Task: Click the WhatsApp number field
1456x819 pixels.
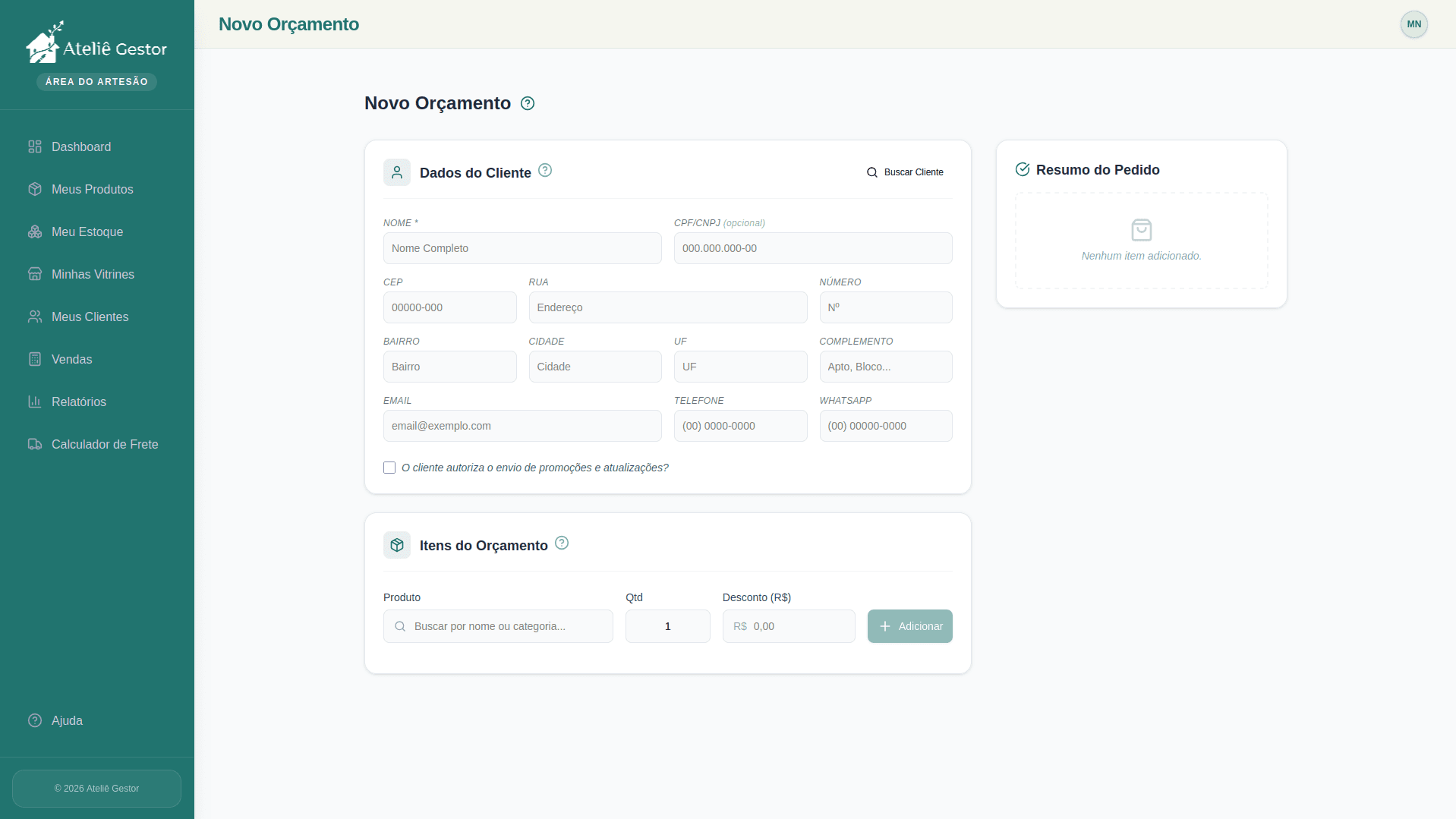Action: tap(885, 426)
